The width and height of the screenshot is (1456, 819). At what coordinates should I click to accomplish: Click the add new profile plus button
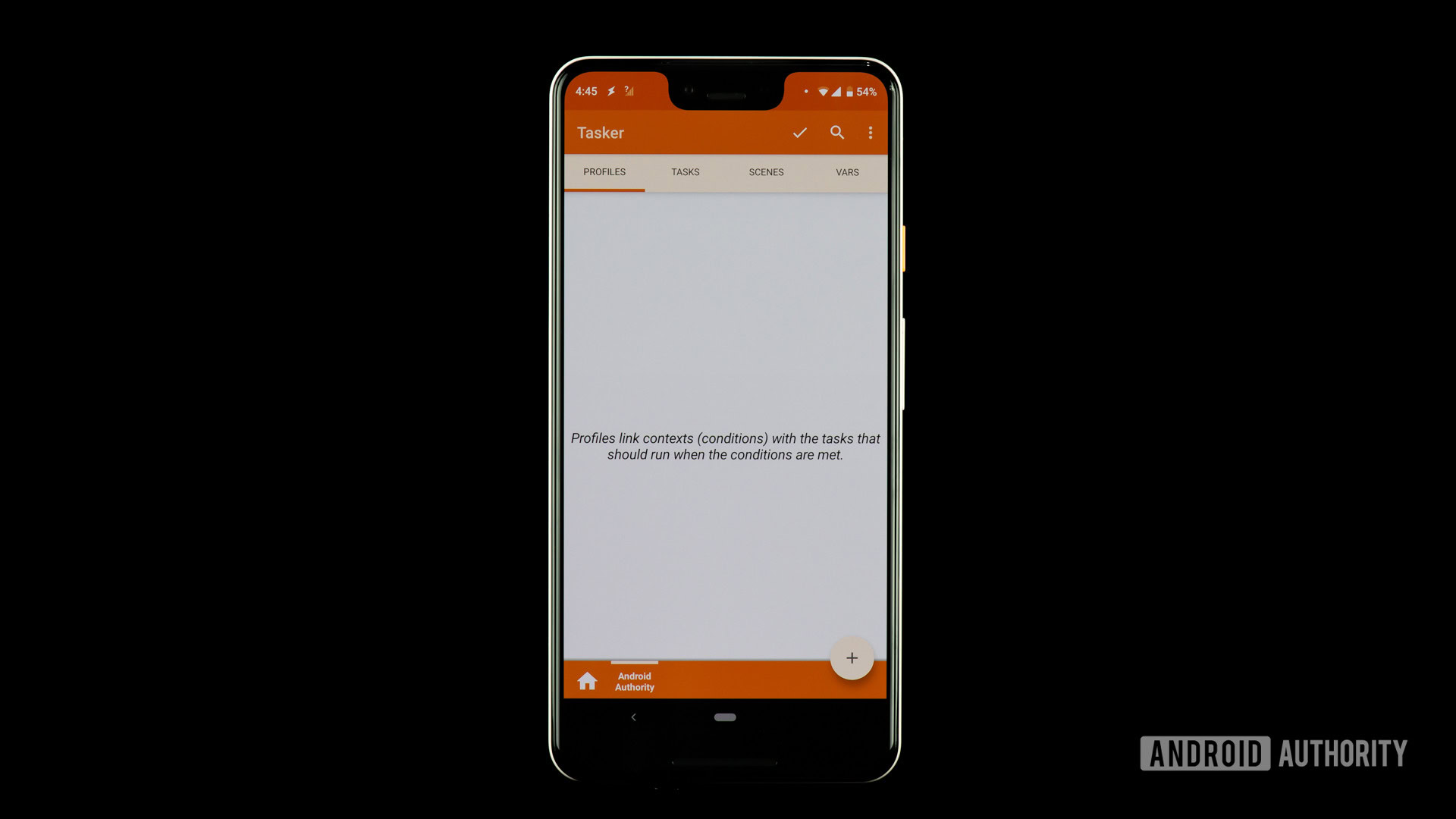tap(852, 658)
